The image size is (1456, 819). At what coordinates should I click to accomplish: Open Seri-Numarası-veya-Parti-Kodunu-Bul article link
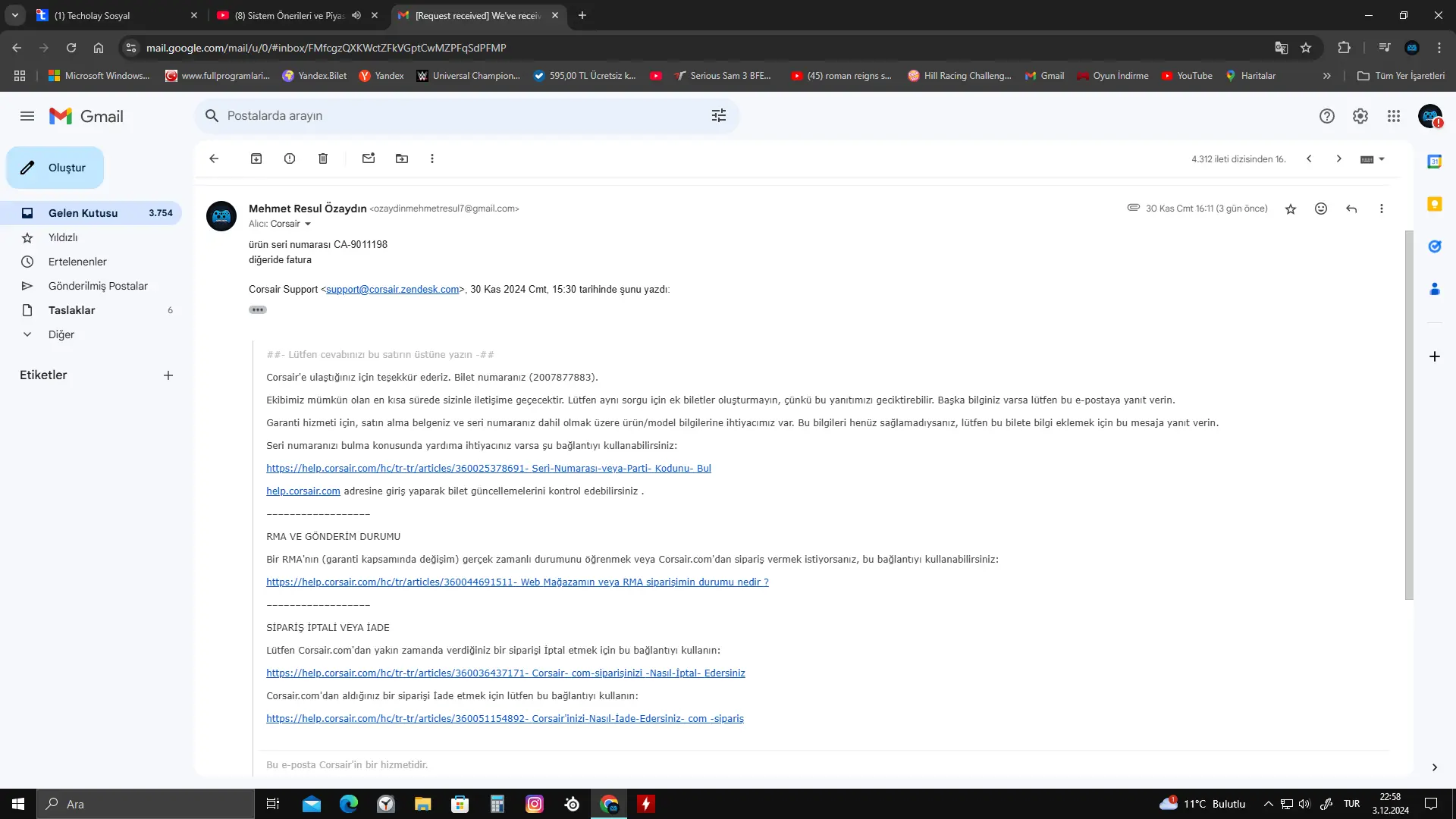[488, 469]
